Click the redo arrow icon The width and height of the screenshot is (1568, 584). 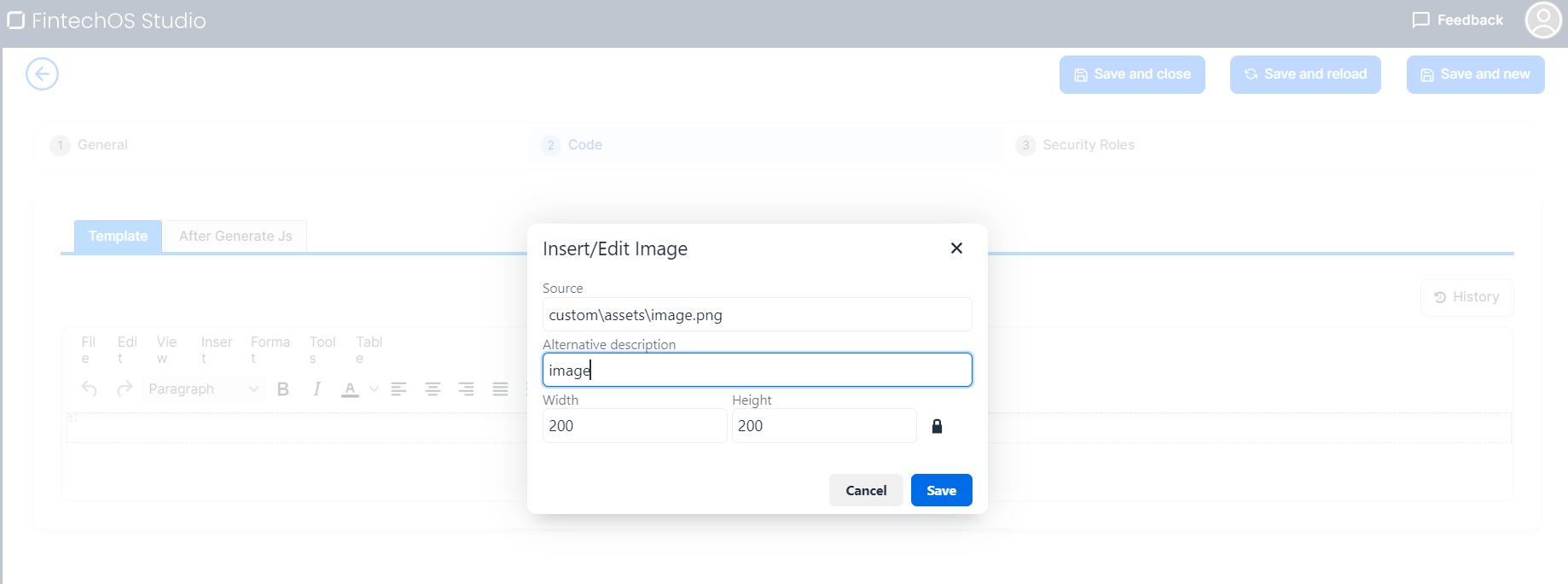(125, 389)
